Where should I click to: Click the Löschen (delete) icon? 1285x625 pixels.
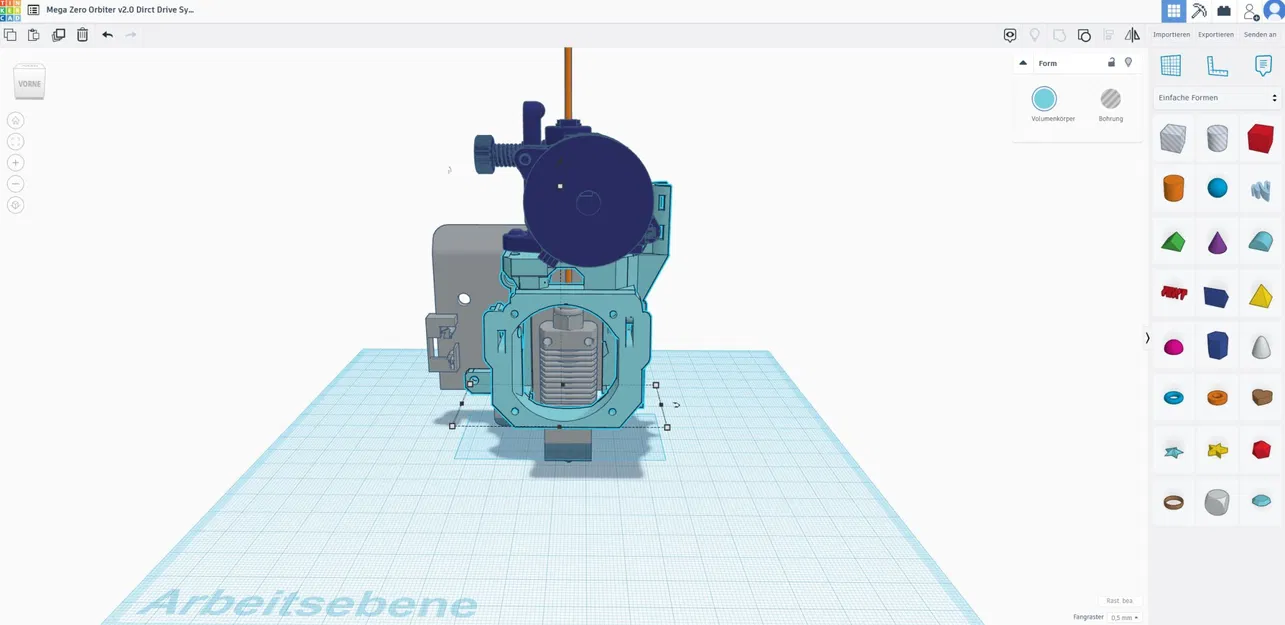(82, 34)
